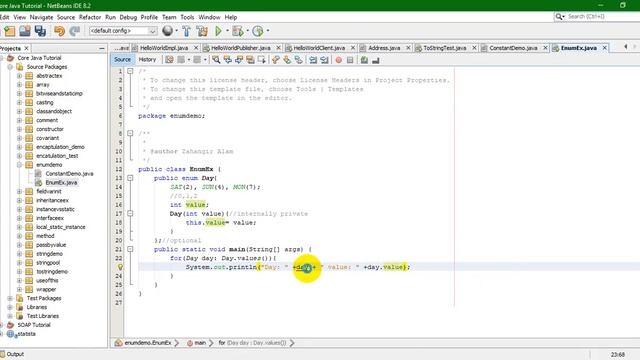This screenshot has height=360, width=640.
Task: Click the Debug Project icon
Action: 237,31
